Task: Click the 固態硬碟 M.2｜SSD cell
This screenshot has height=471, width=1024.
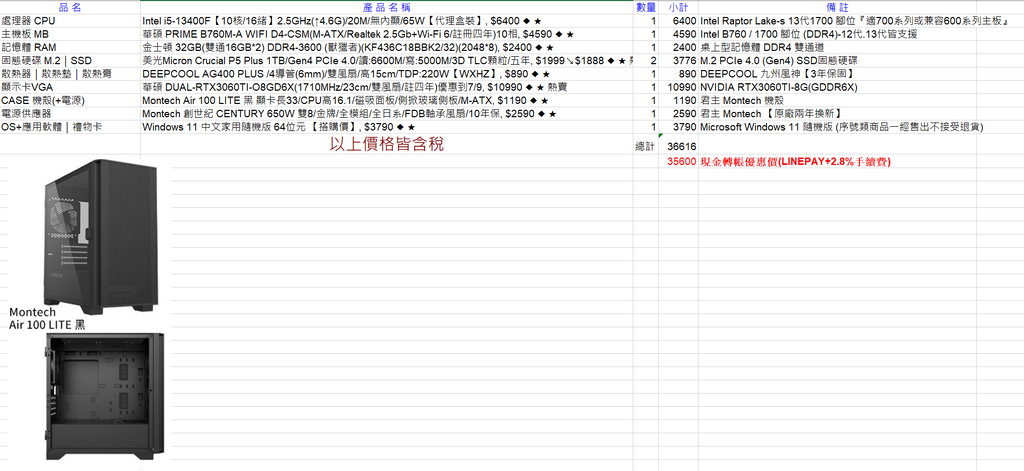Action: [70, 61]
